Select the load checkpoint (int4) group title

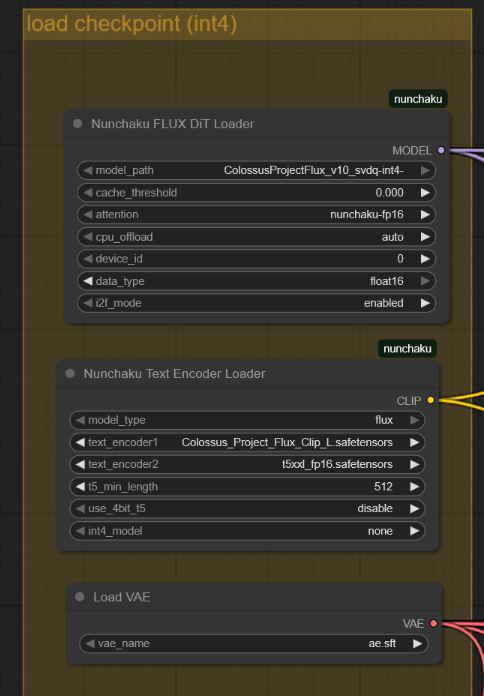tap(131, 24)
